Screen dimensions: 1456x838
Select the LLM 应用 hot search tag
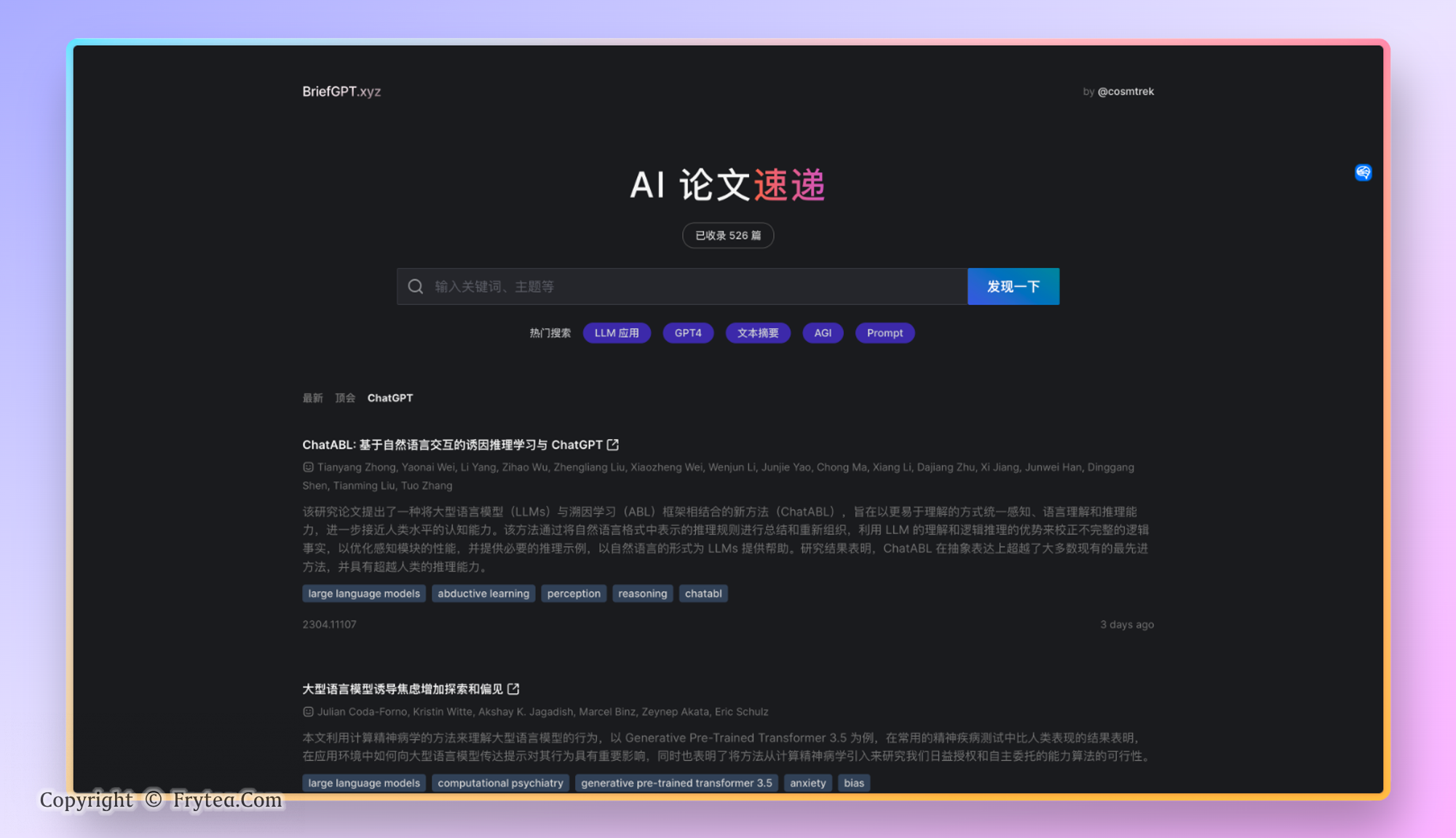point(617,333)
